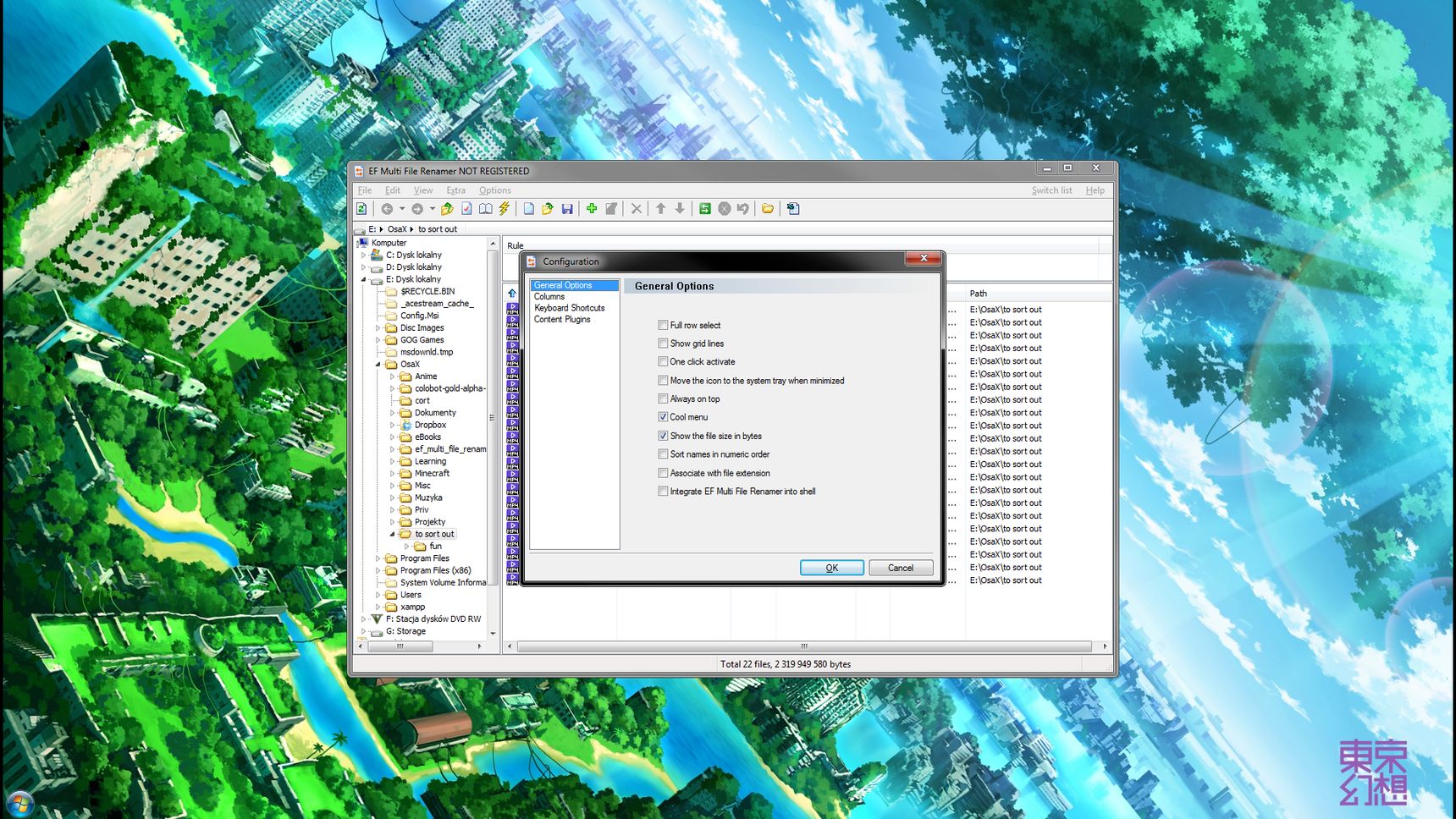Select Content Plugins configuration category
This screenshot has height=819, width=1456.
tap(562, 320)
